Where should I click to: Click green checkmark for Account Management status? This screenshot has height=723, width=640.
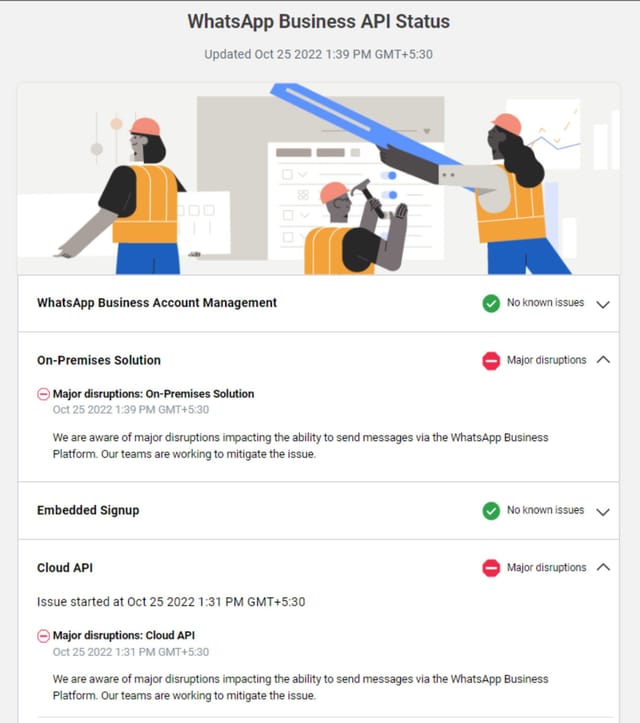[491, 303]
